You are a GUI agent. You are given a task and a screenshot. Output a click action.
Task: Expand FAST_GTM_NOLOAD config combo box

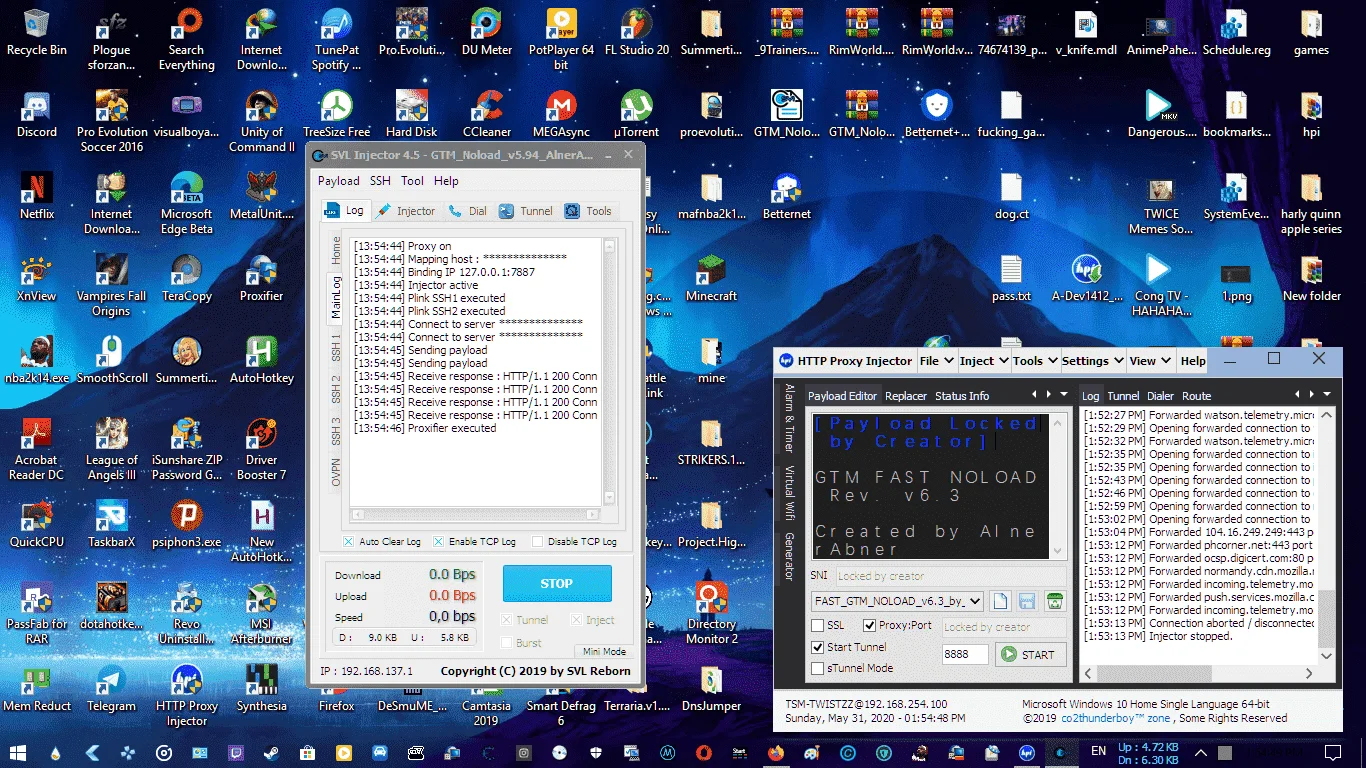click(975, 601)
